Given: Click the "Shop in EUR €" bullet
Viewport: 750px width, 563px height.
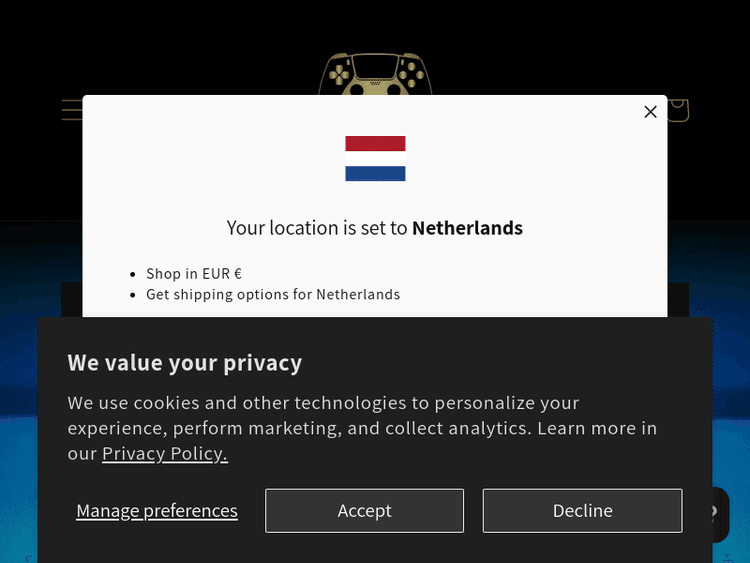Looking at the screenshot, I should coord(194,274).
